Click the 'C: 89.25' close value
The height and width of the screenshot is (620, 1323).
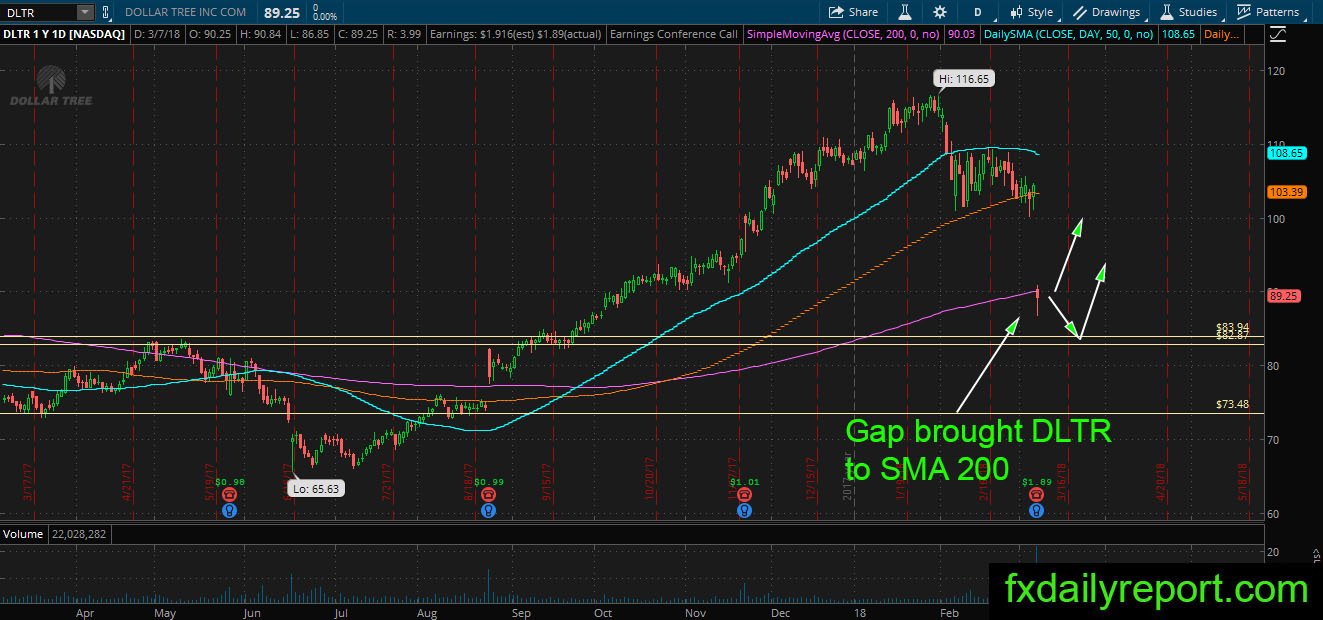click(357, 34)
